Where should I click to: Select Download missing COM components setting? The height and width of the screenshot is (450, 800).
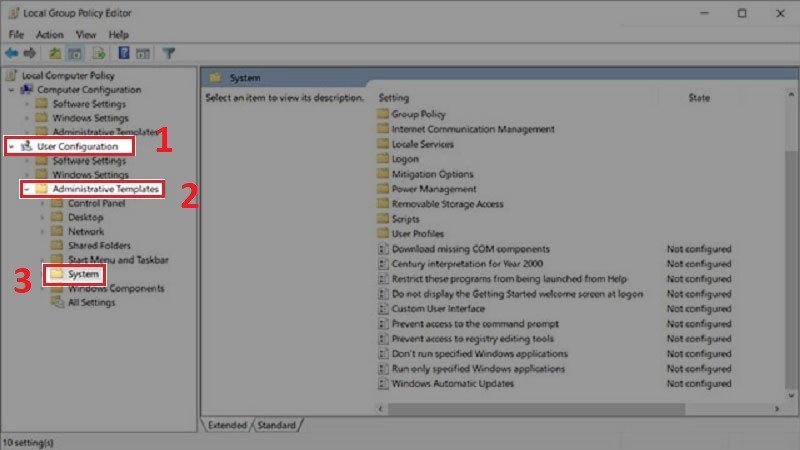[x=470, y=249]
